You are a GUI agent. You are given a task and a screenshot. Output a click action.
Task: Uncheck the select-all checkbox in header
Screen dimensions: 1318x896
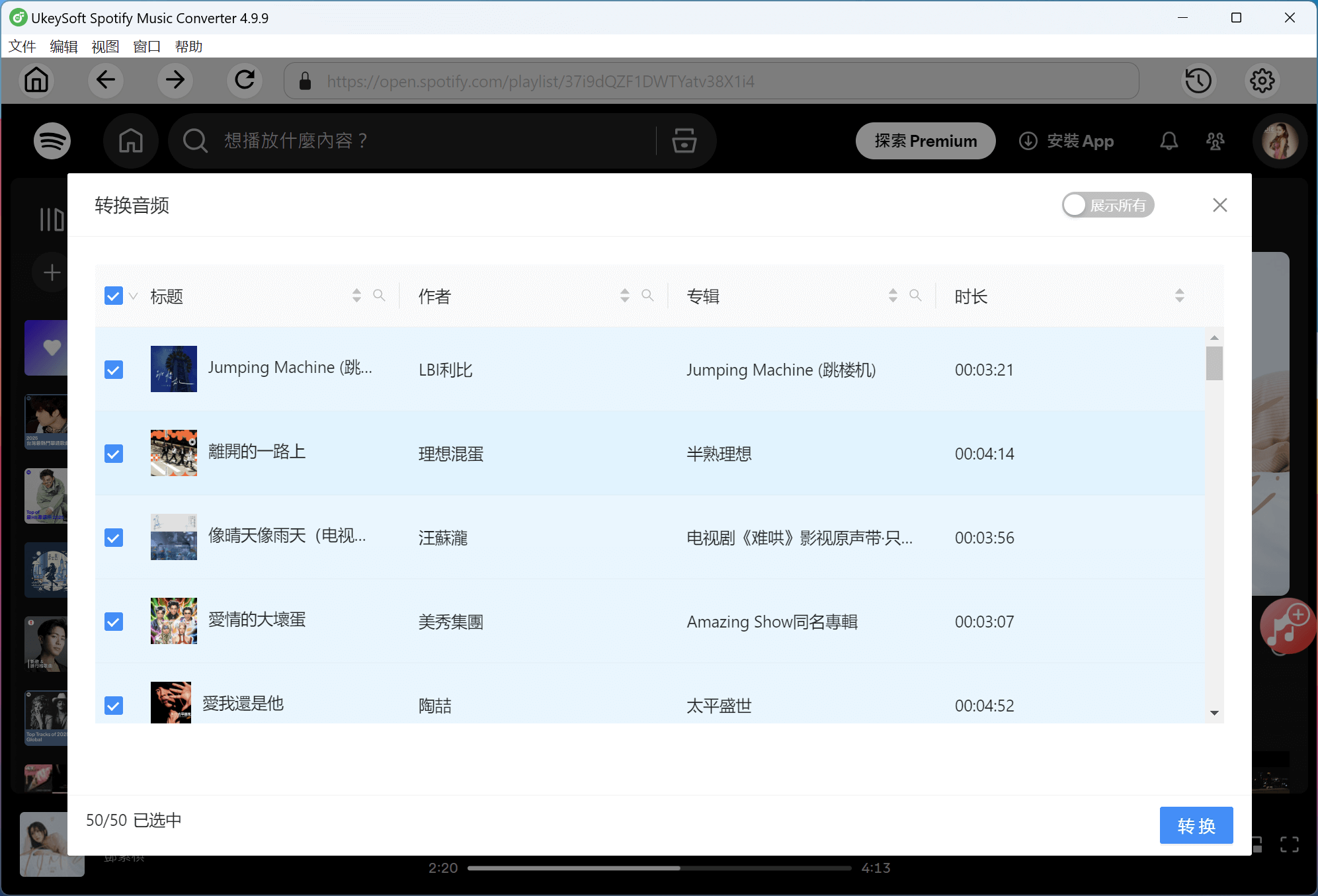point(113,296)
